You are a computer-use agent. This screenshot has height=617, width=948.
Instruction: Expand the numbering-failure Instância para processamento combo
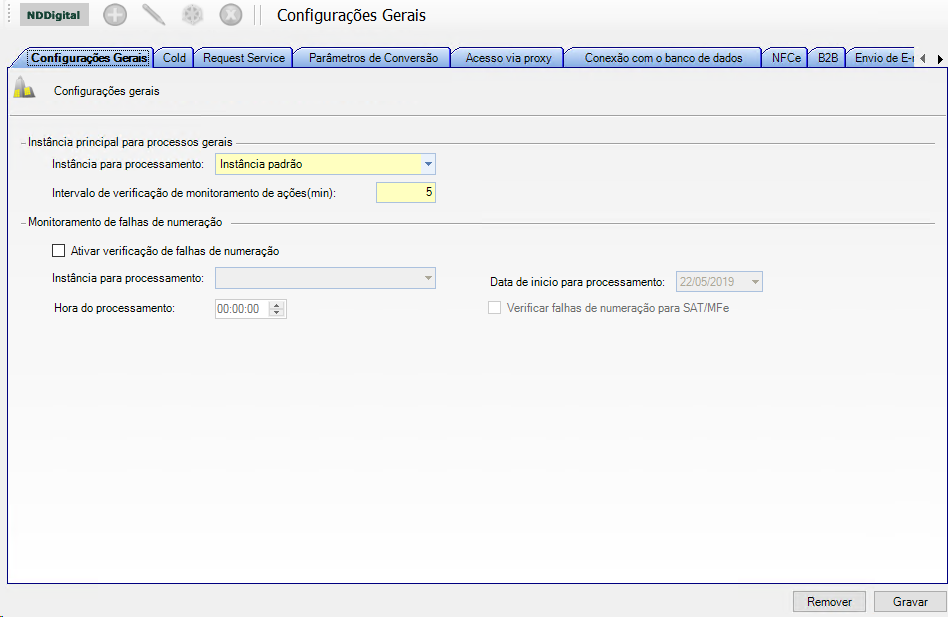tap(427, 278)
